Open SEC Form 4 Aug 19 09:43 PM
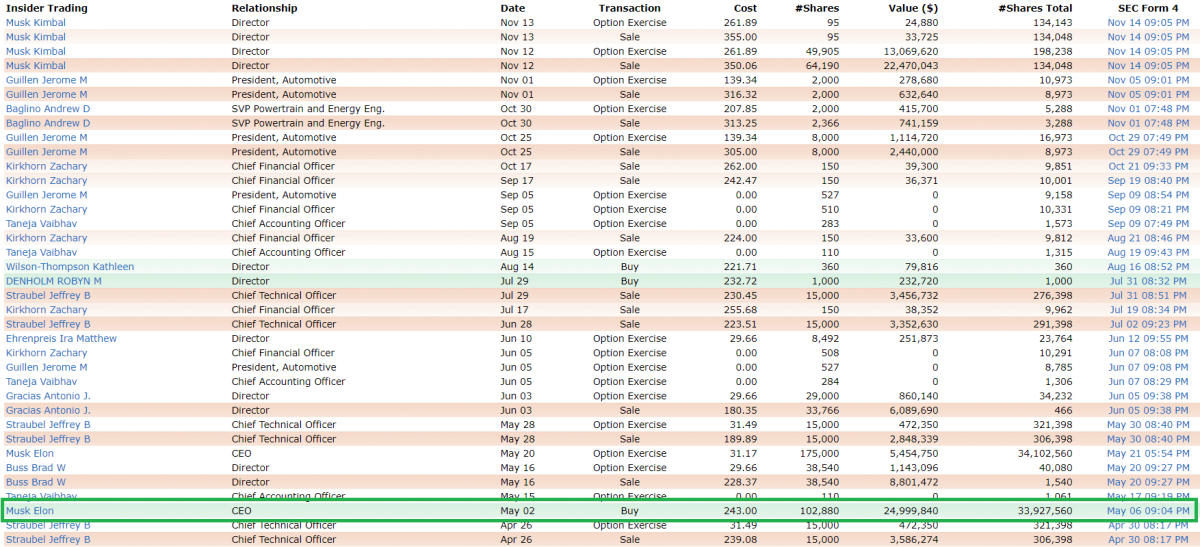 point(1148,252)
